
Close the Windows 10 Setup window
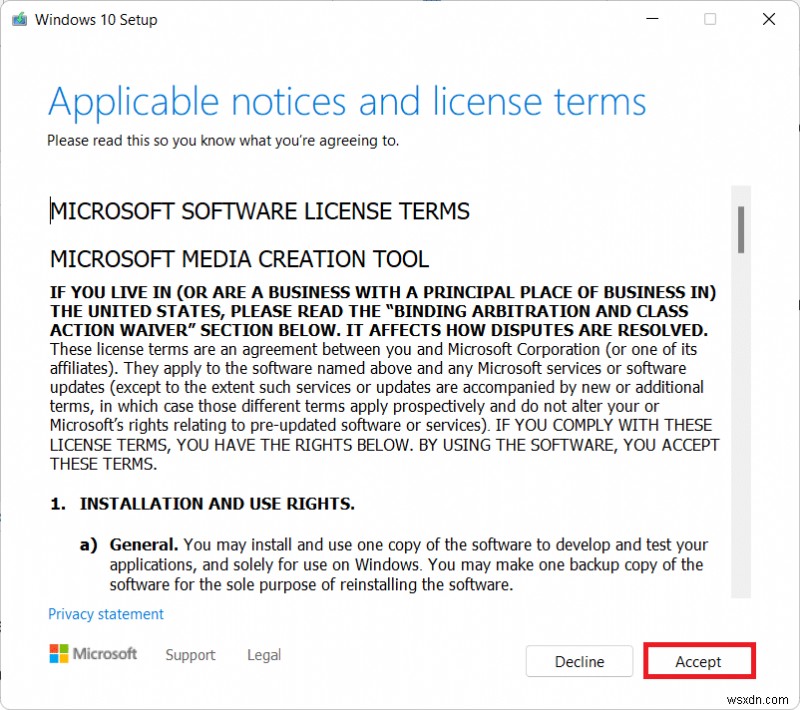point(769,19)
